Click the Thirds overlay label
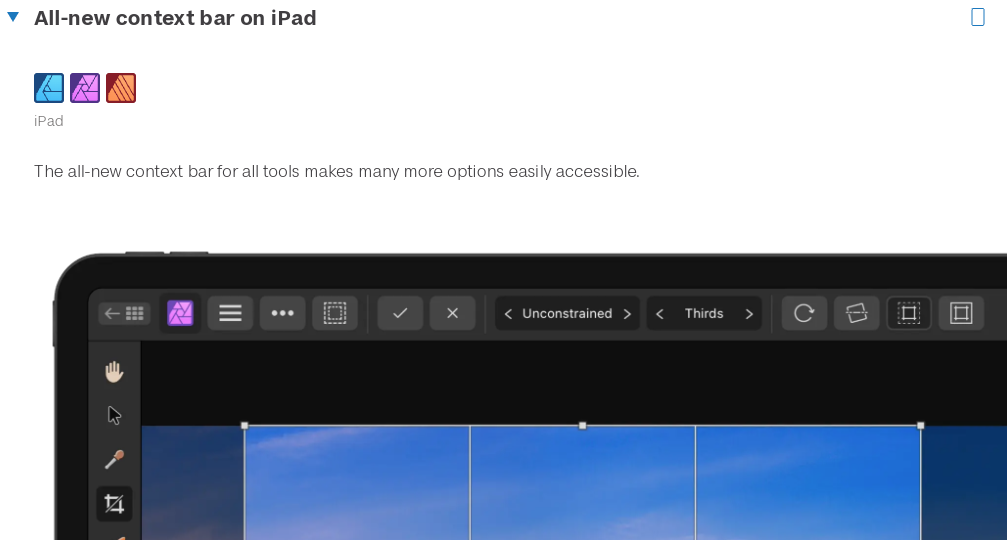This screenshot has height=540, width=1007. point(704,313)
